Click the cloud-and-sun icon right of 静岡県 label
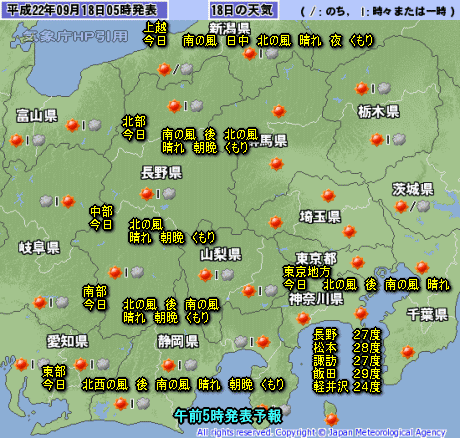The width and height of the screenshot is (460, 438). pos(252,342)
